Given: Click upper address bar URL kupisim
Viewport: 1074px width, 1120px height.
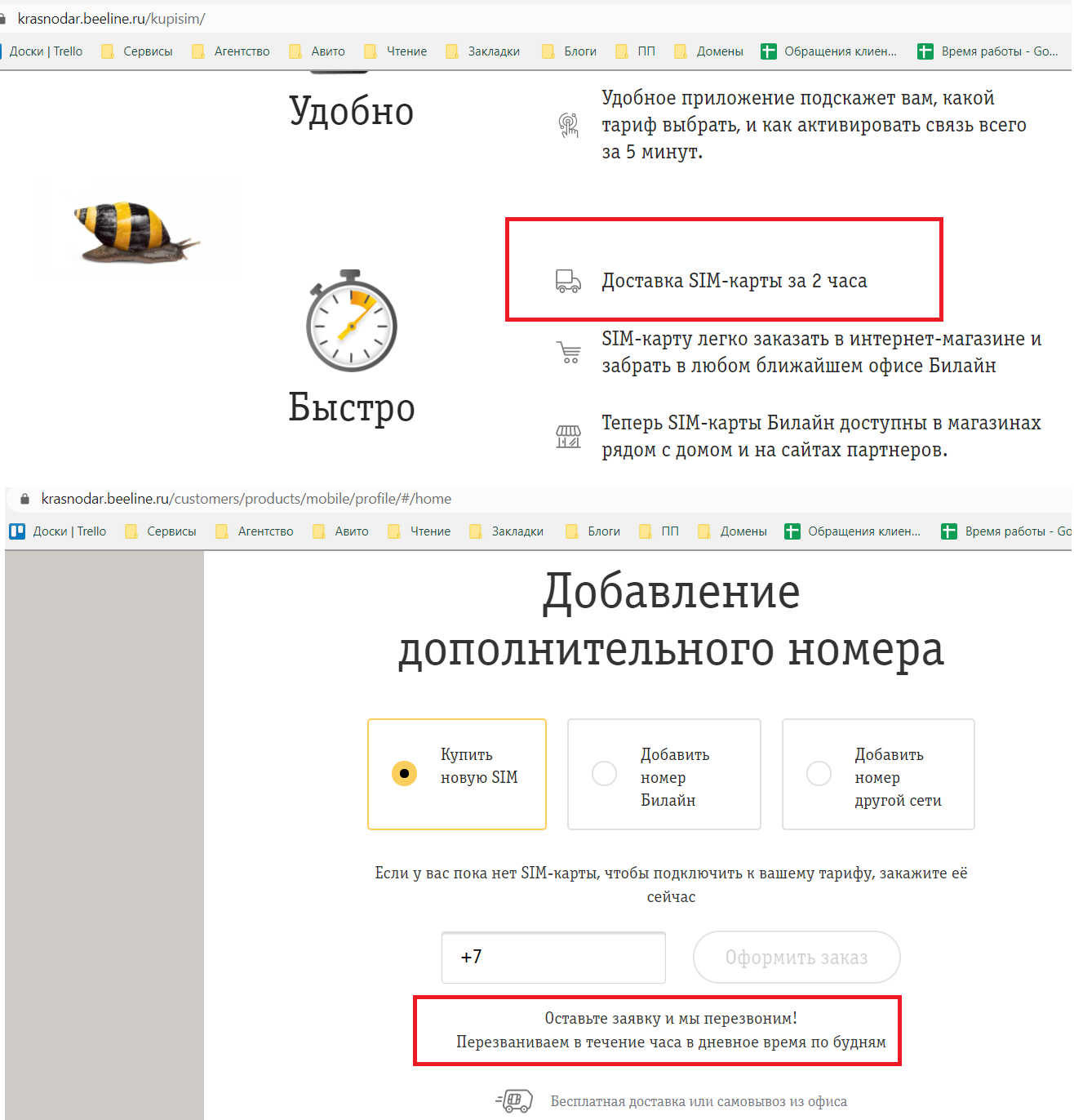Looking at the screenshot, I should [x=111, y=19].
